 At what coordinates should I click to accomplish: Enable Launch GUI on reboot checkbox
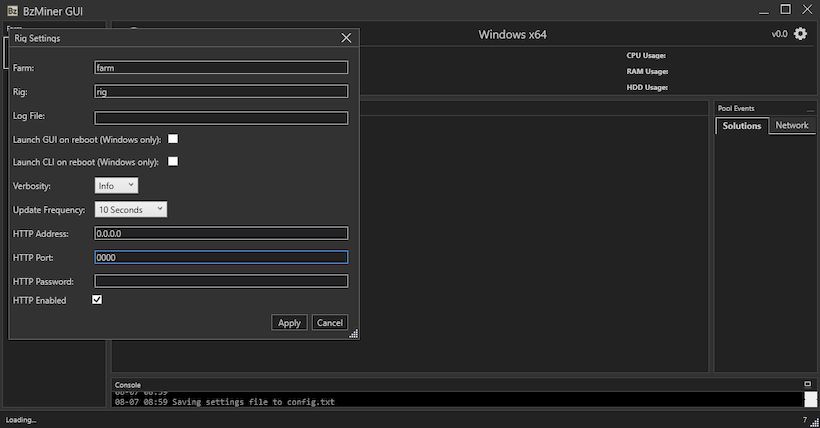coord(173,139)
